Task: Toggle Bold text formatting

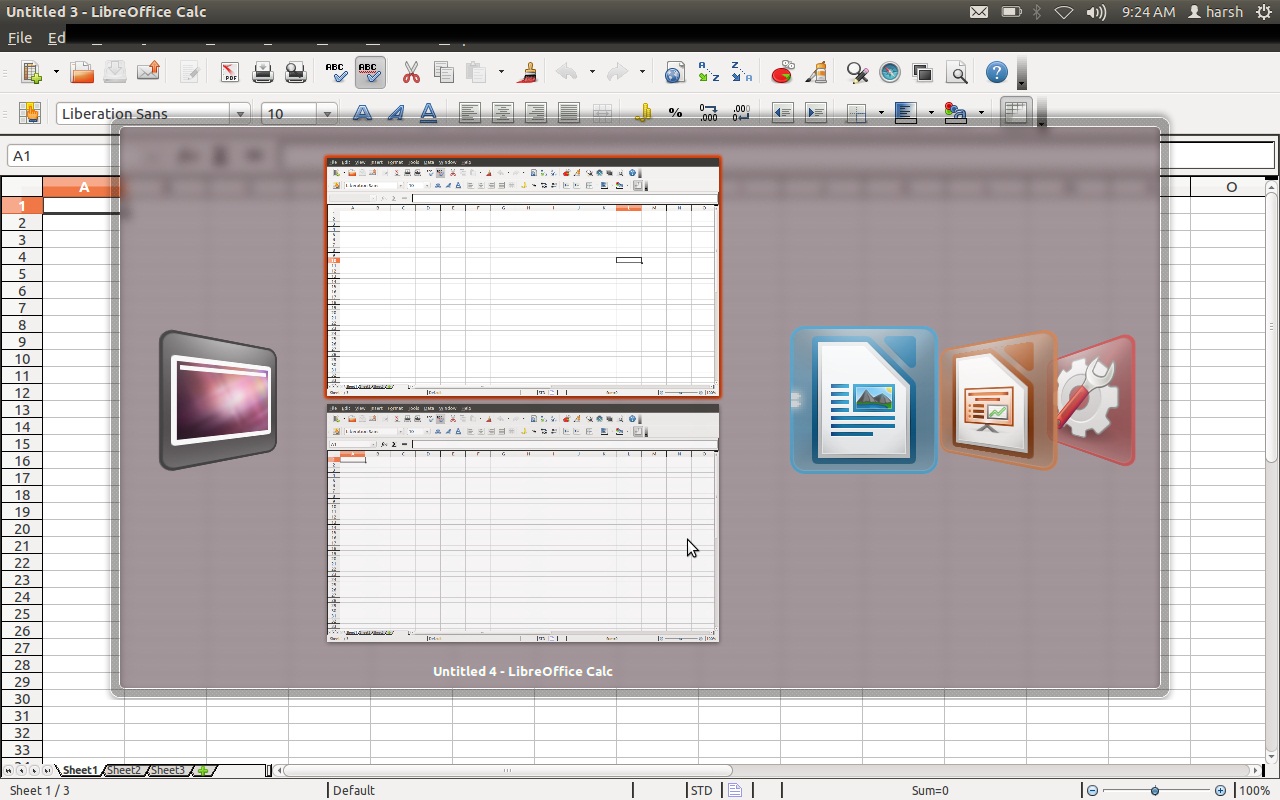Action: (x=362, y=113)
